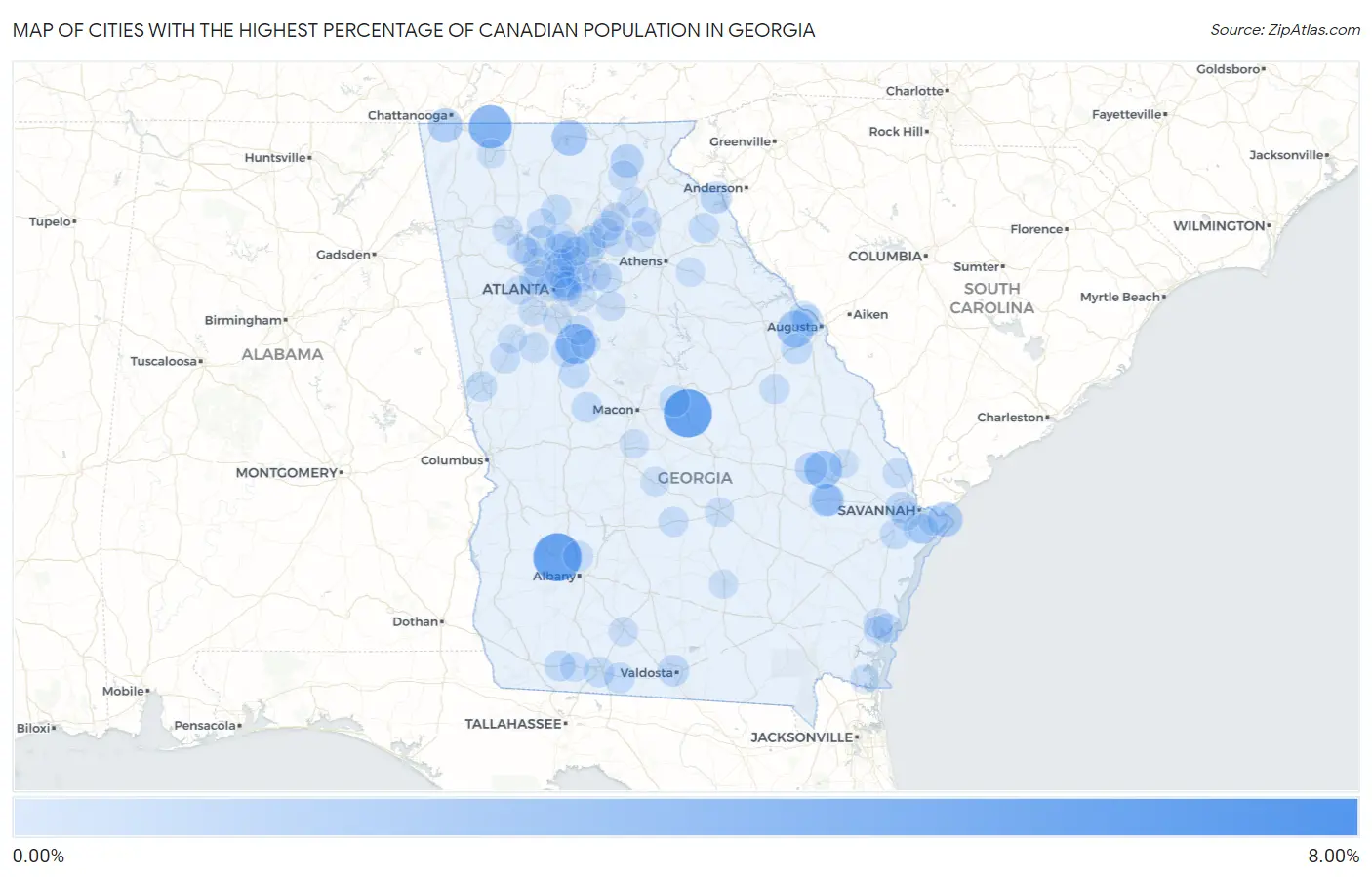Click the Dothan city label
This screenshot has height=877, width=1372.
pyautogui.click(x=415, y=621)
